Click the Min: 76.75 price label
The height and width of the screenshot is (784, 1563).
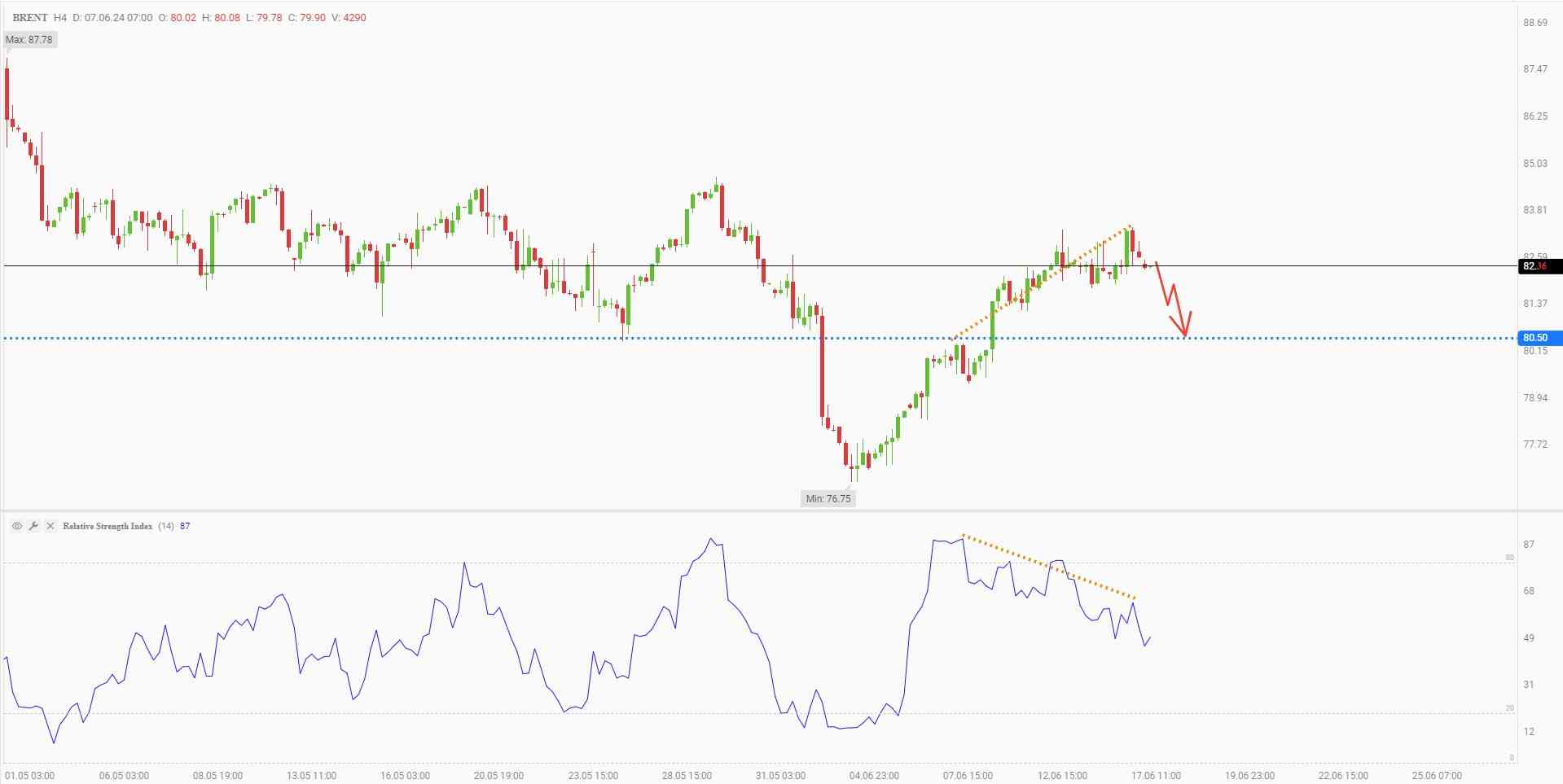coord(828,498)
